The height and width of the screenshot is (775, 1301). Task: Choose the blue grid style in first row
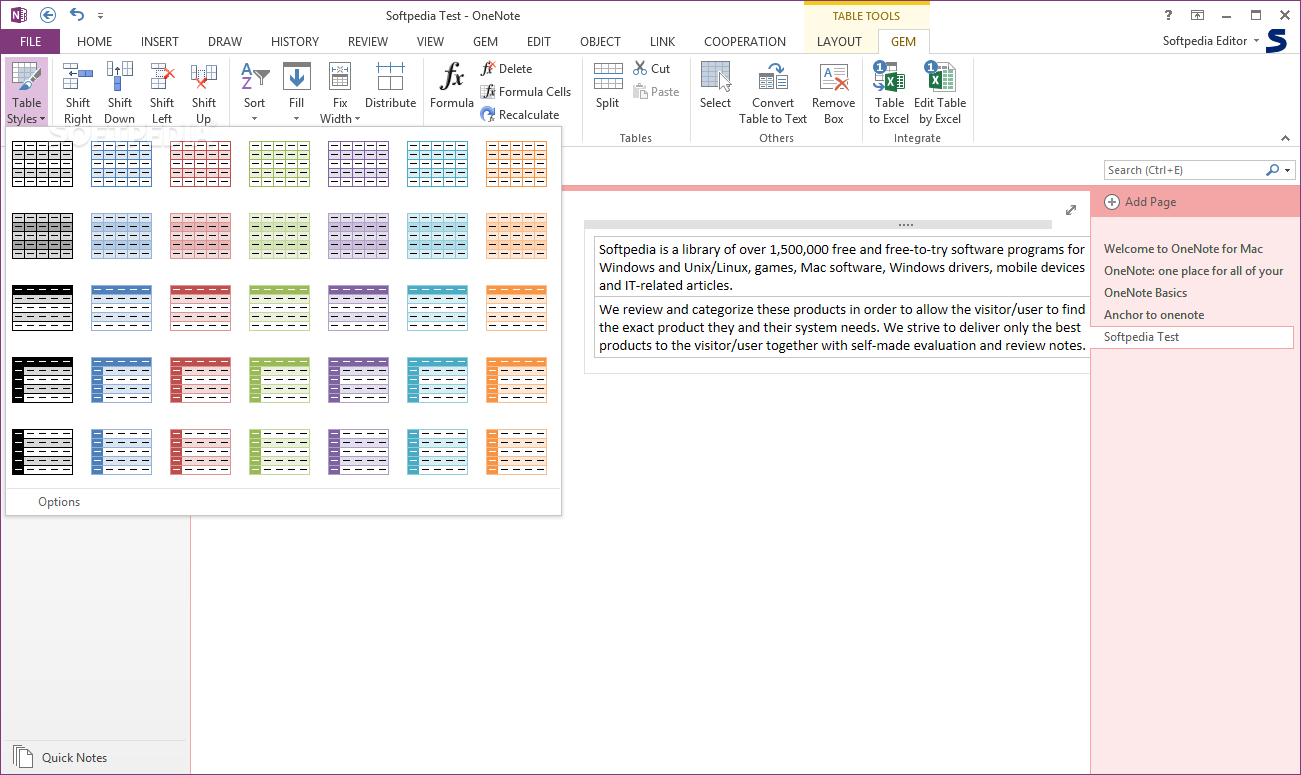[121, 164]
